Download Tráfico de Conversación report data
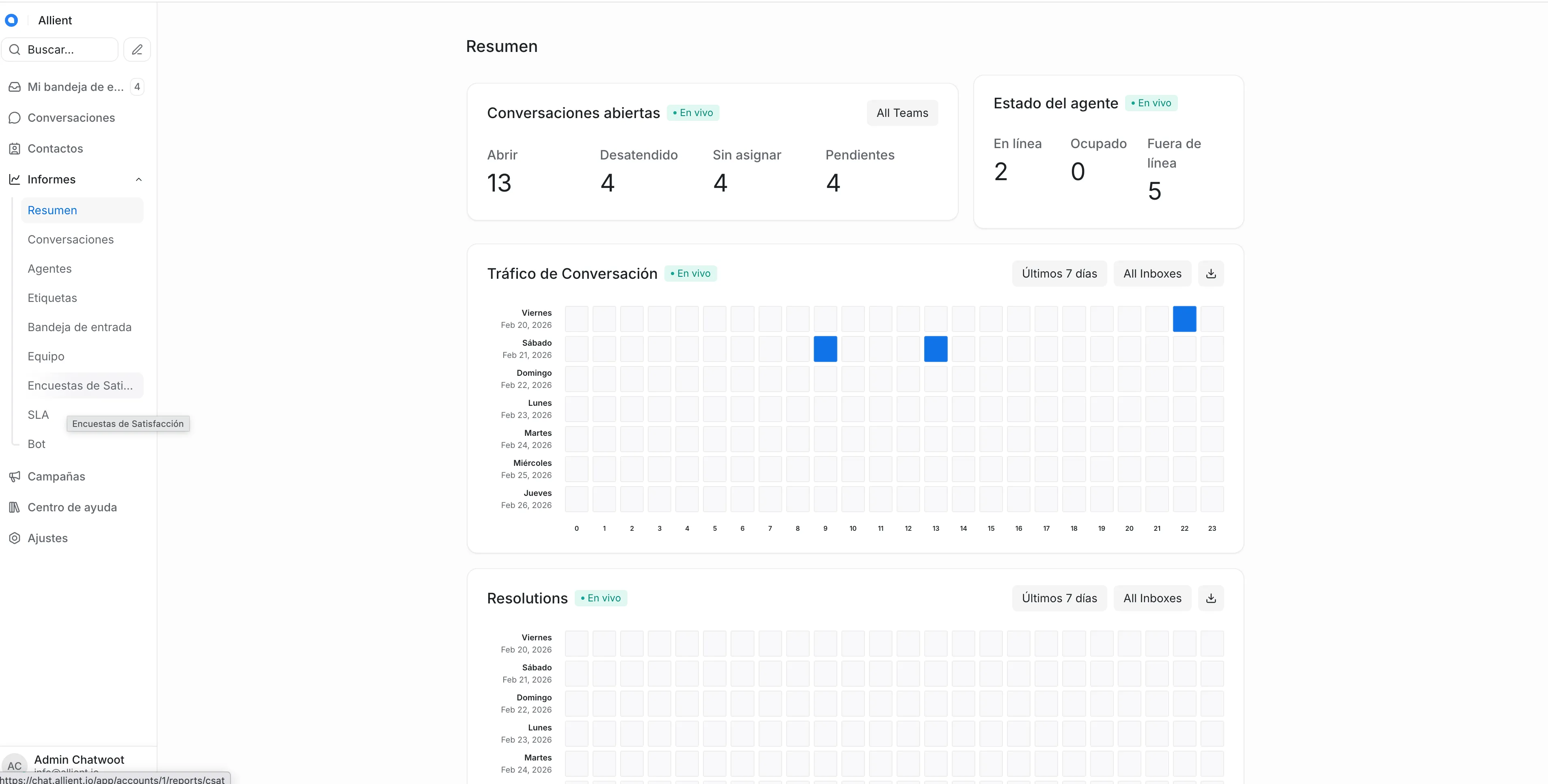 coord(1211,274)
